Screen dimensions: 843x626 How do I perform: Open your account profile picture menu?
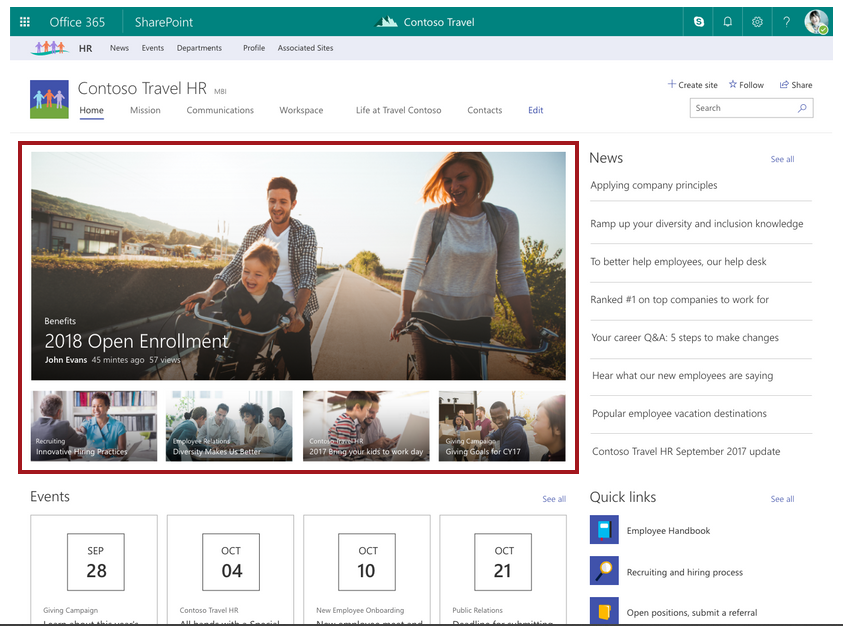816,21
